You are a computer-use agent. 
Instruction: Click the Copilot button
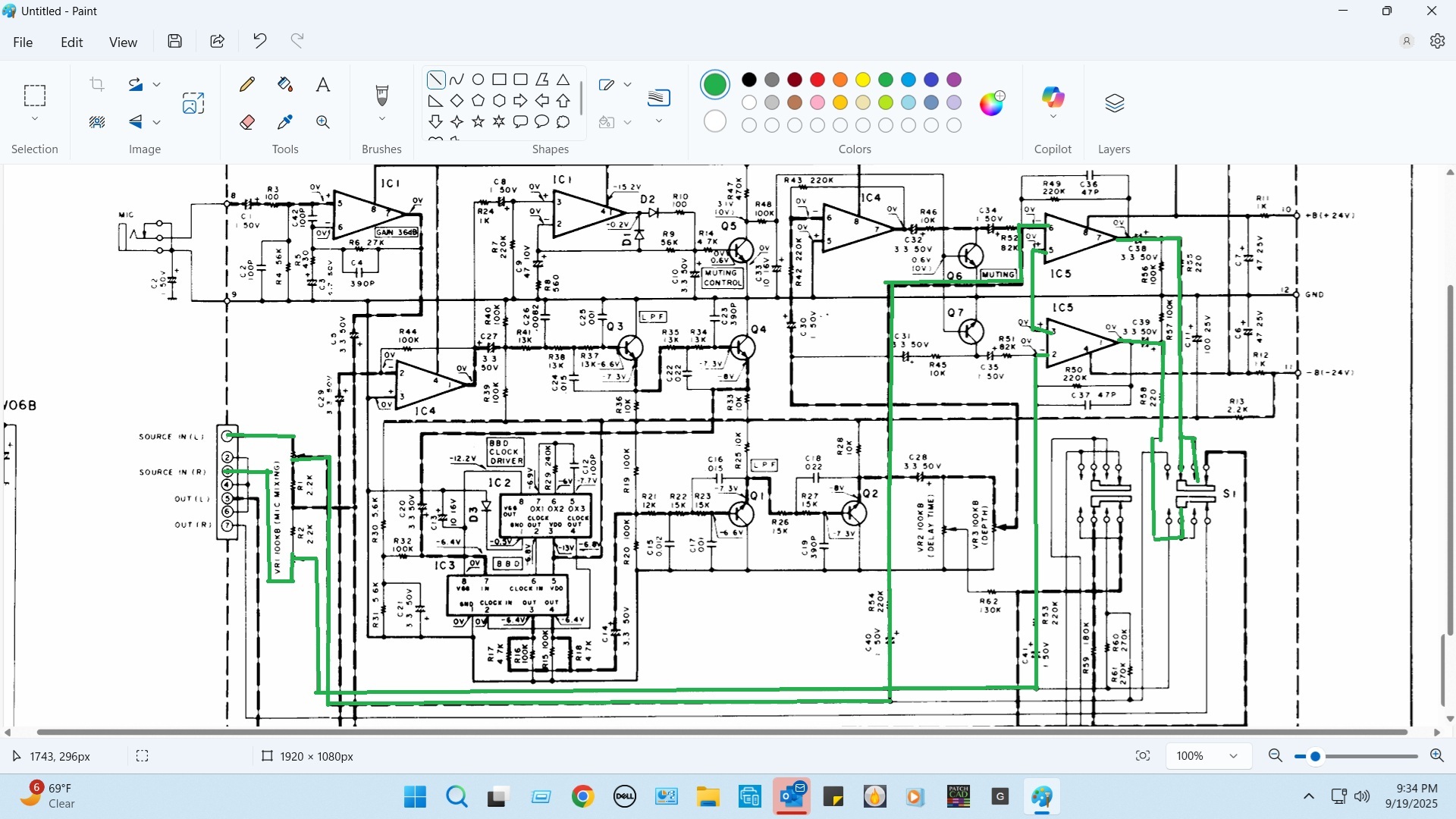point(1053,97)
